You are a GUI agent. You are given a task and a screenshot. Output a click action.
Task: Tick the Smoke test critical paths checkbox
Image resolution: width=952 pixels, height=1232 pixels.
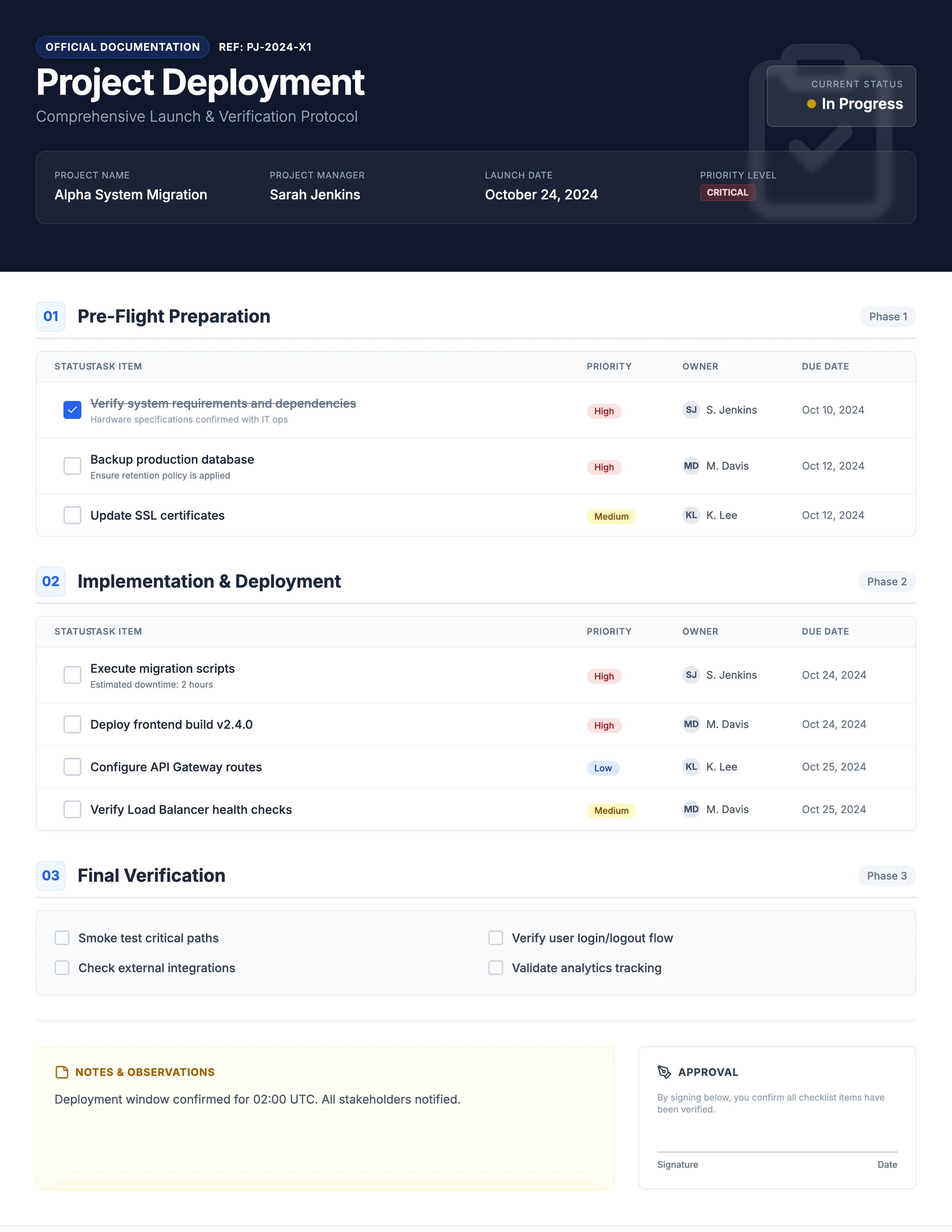[62, 938]
